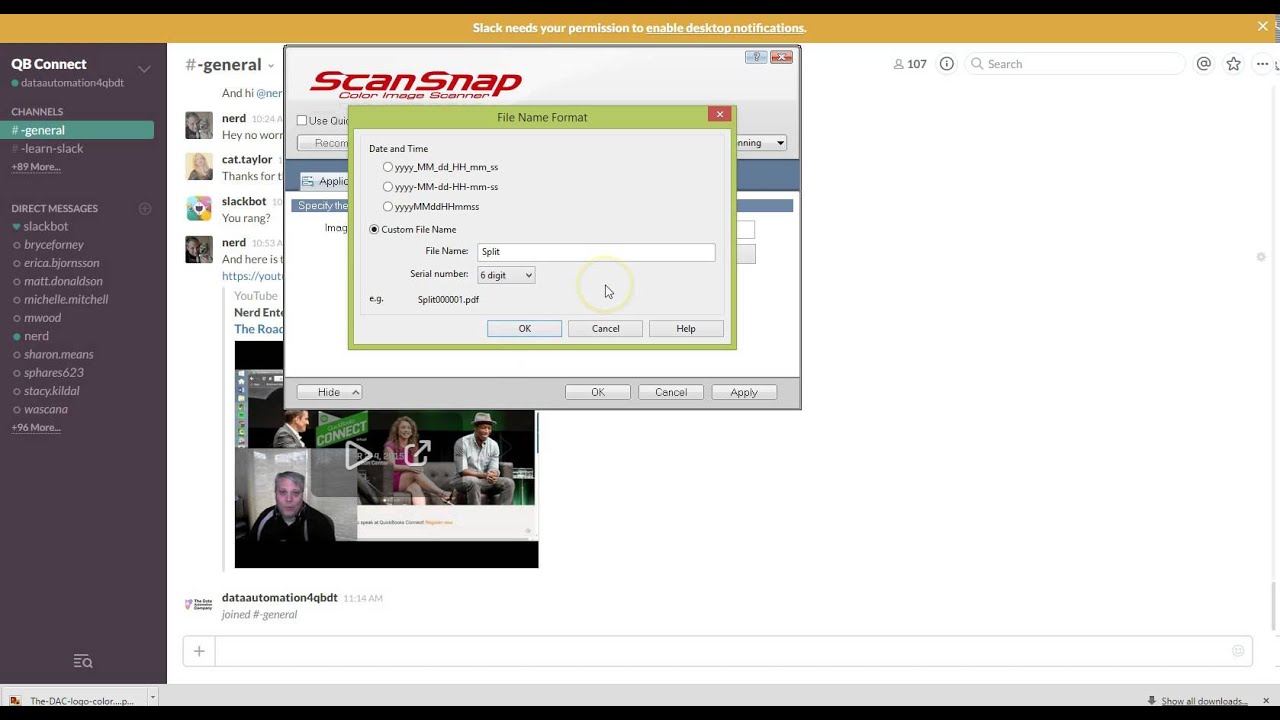Open Help in File Name Format dialog

[x=686, y=329]
